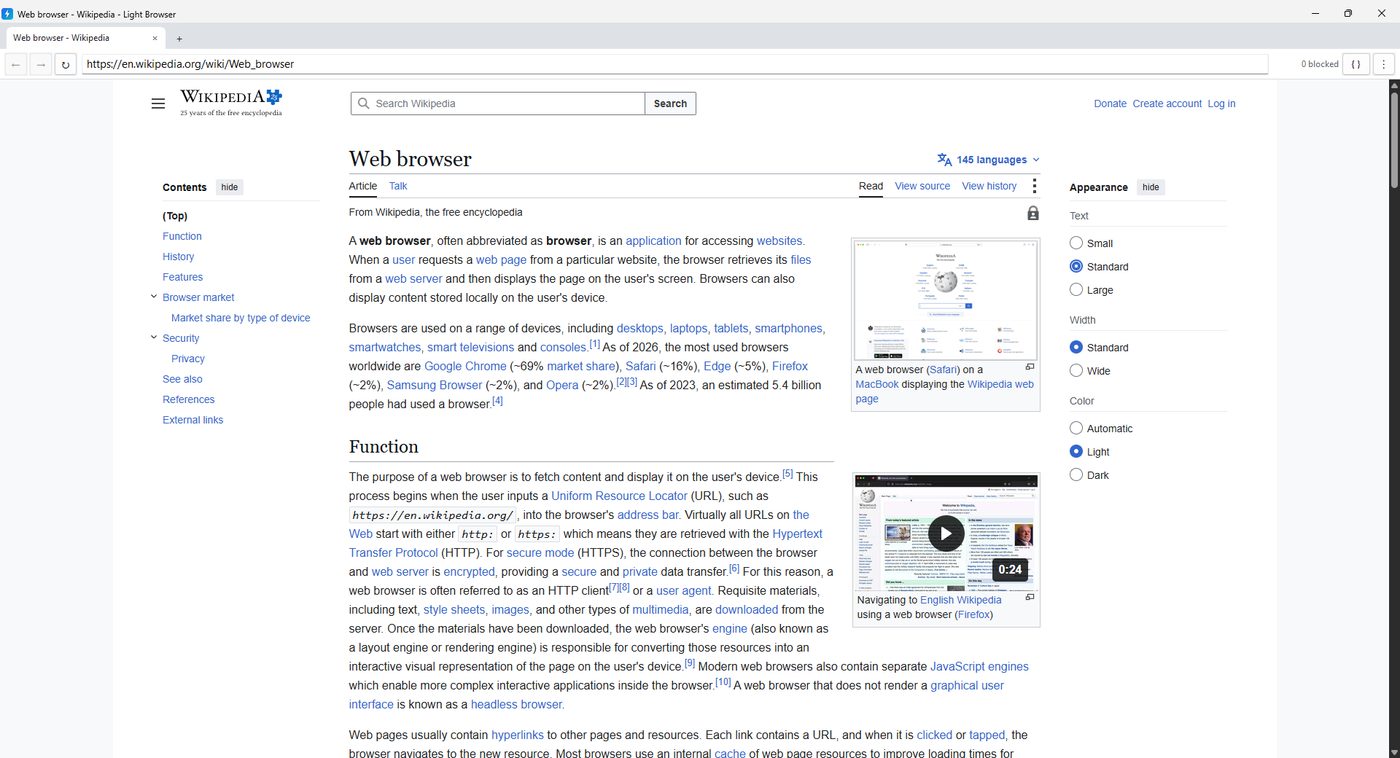Switch to the Talk tab
The width and height of the screenshot is (1400, 758).
398,186
